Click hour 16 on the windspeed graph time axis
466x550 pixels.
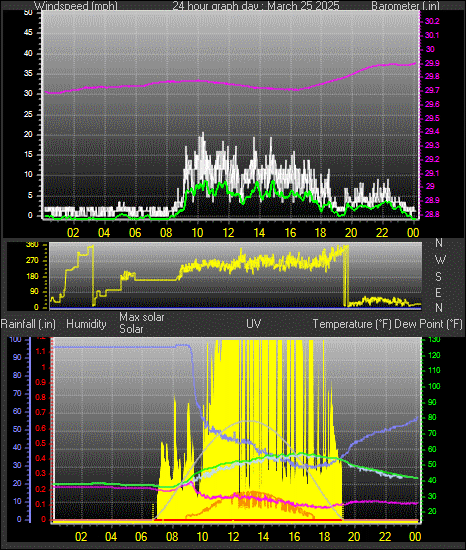pos(290,233)
